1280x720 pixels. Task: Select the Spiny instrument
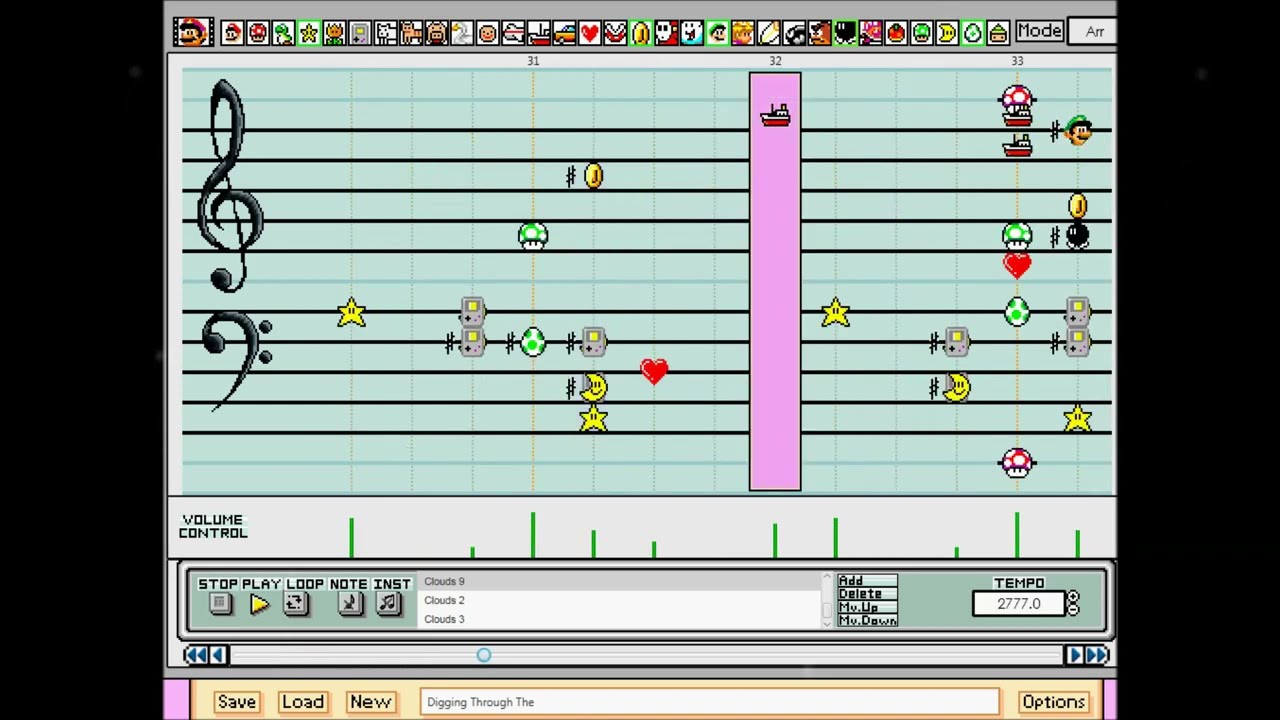click(870, 33)
